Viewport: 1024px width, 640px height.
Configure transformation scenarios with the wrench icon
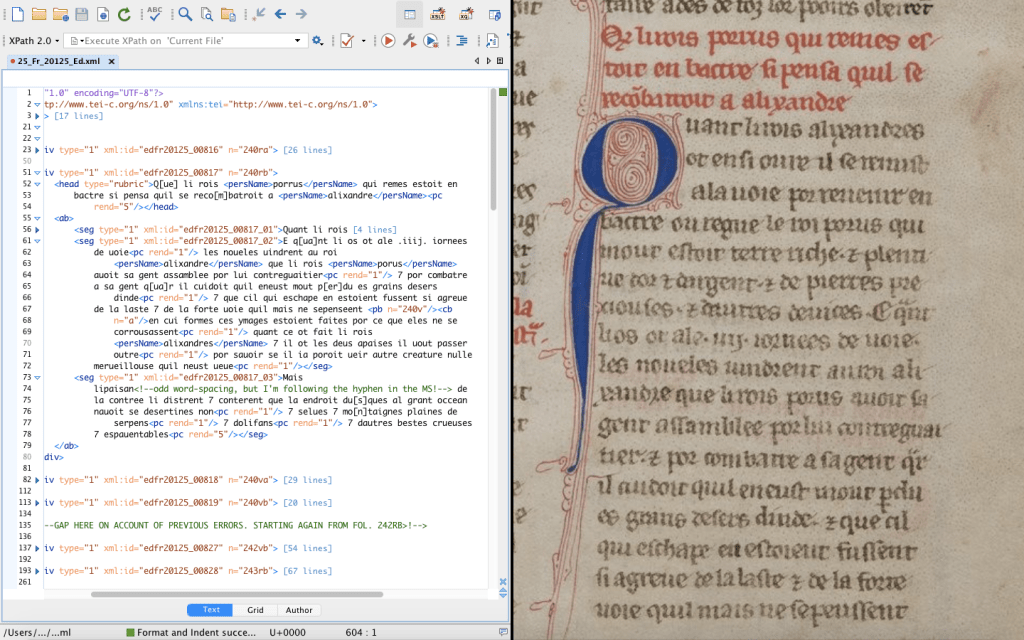[x=408, y=41]
